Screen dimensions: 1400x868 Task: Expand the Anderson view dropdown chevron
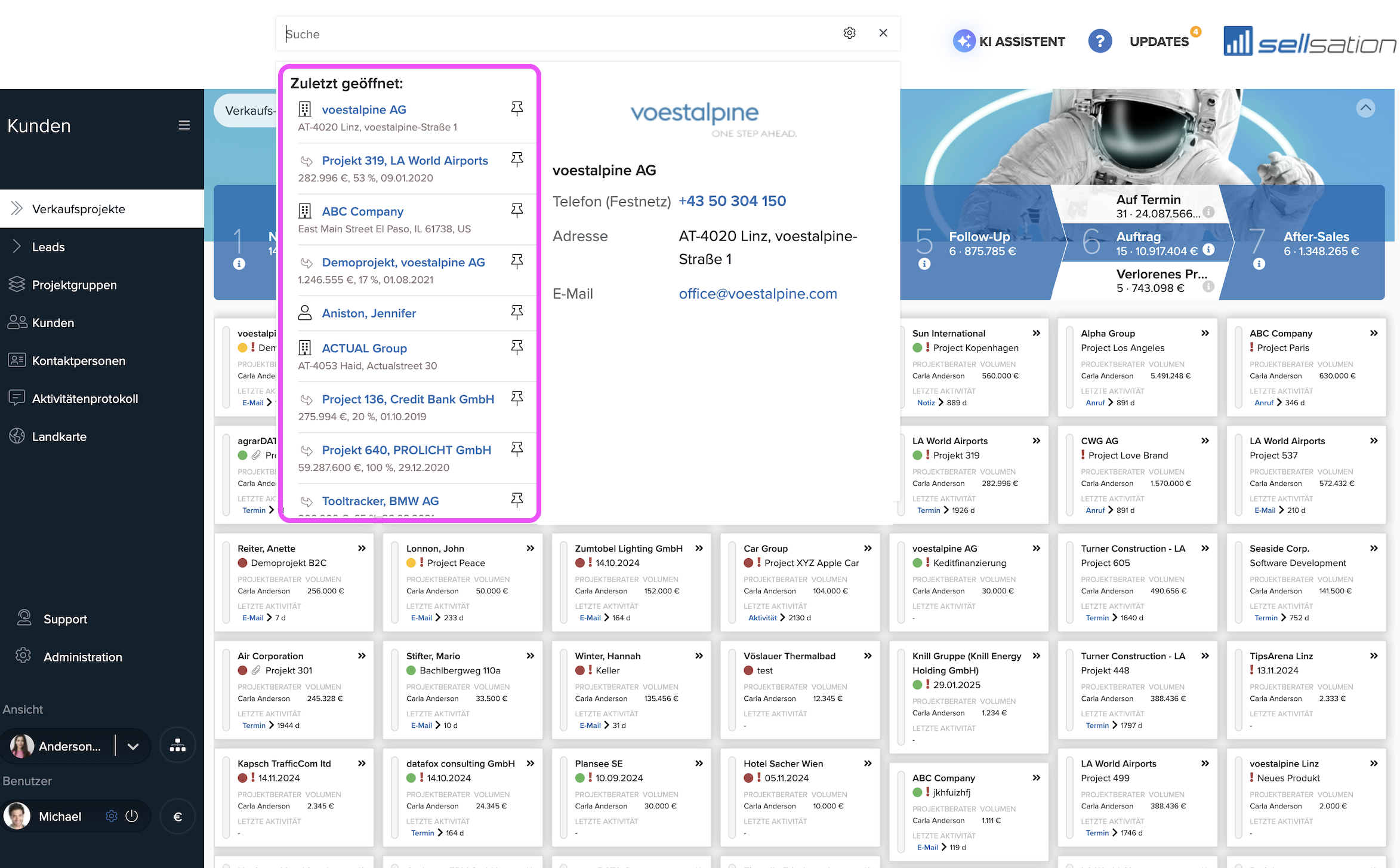pos(133,746)
